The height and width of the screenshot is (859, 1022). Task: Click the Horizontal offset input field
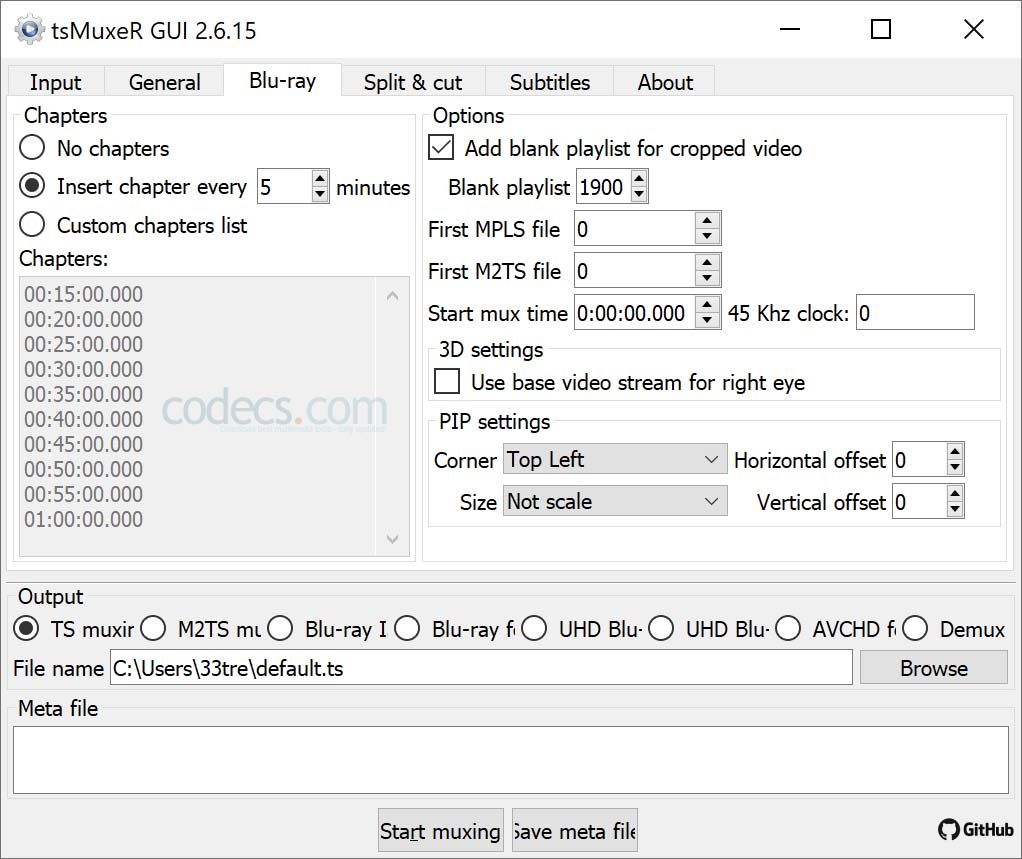coord(920,459)
